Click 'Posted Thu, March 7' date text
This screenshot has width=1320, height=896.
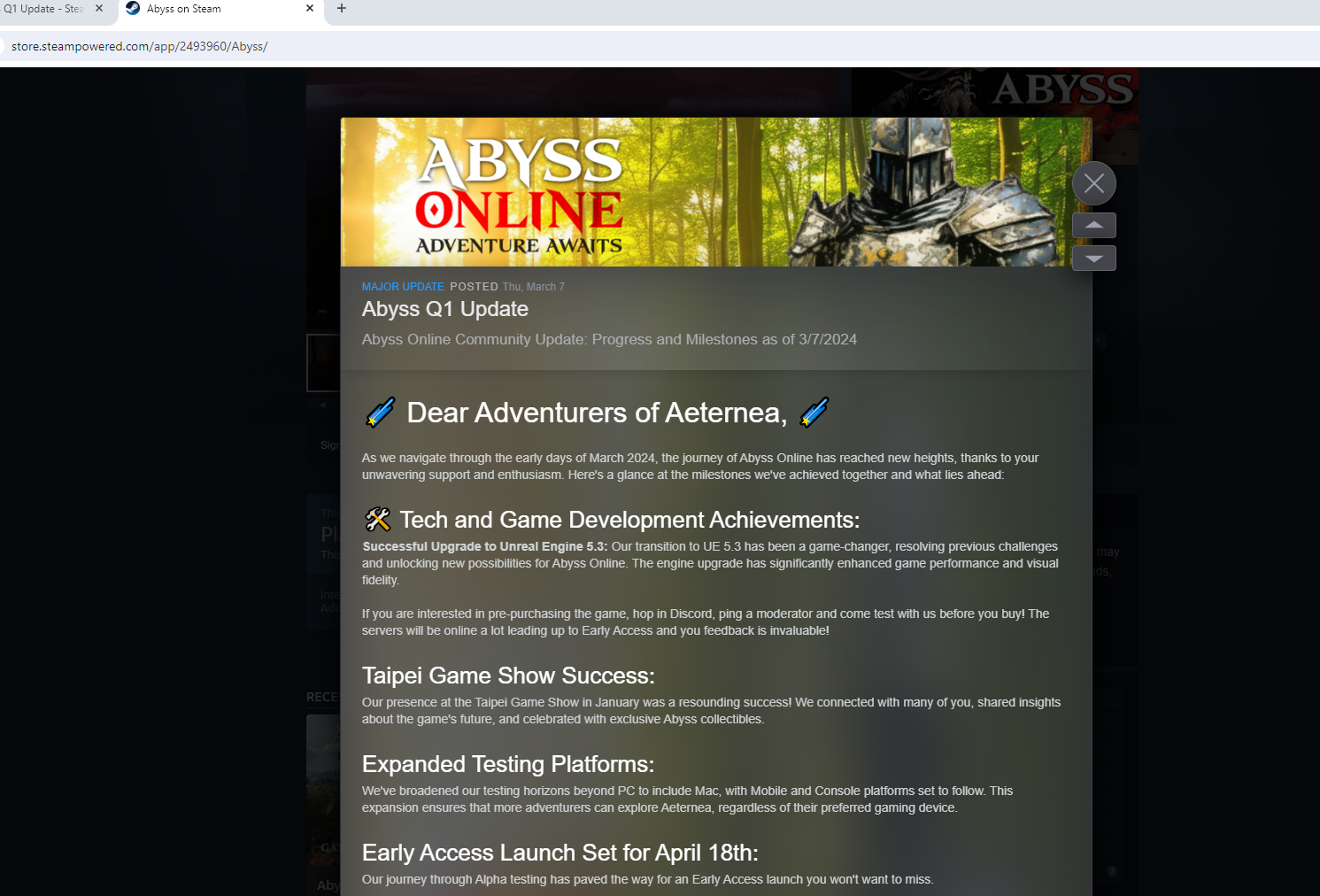[x=507, y=287]
